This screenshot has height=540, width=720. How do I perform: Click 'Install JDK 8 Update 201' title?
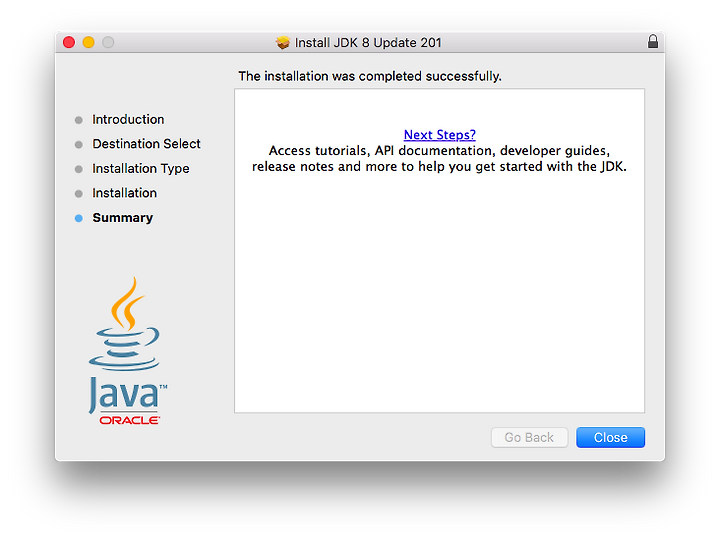click(x=368, y=43)
